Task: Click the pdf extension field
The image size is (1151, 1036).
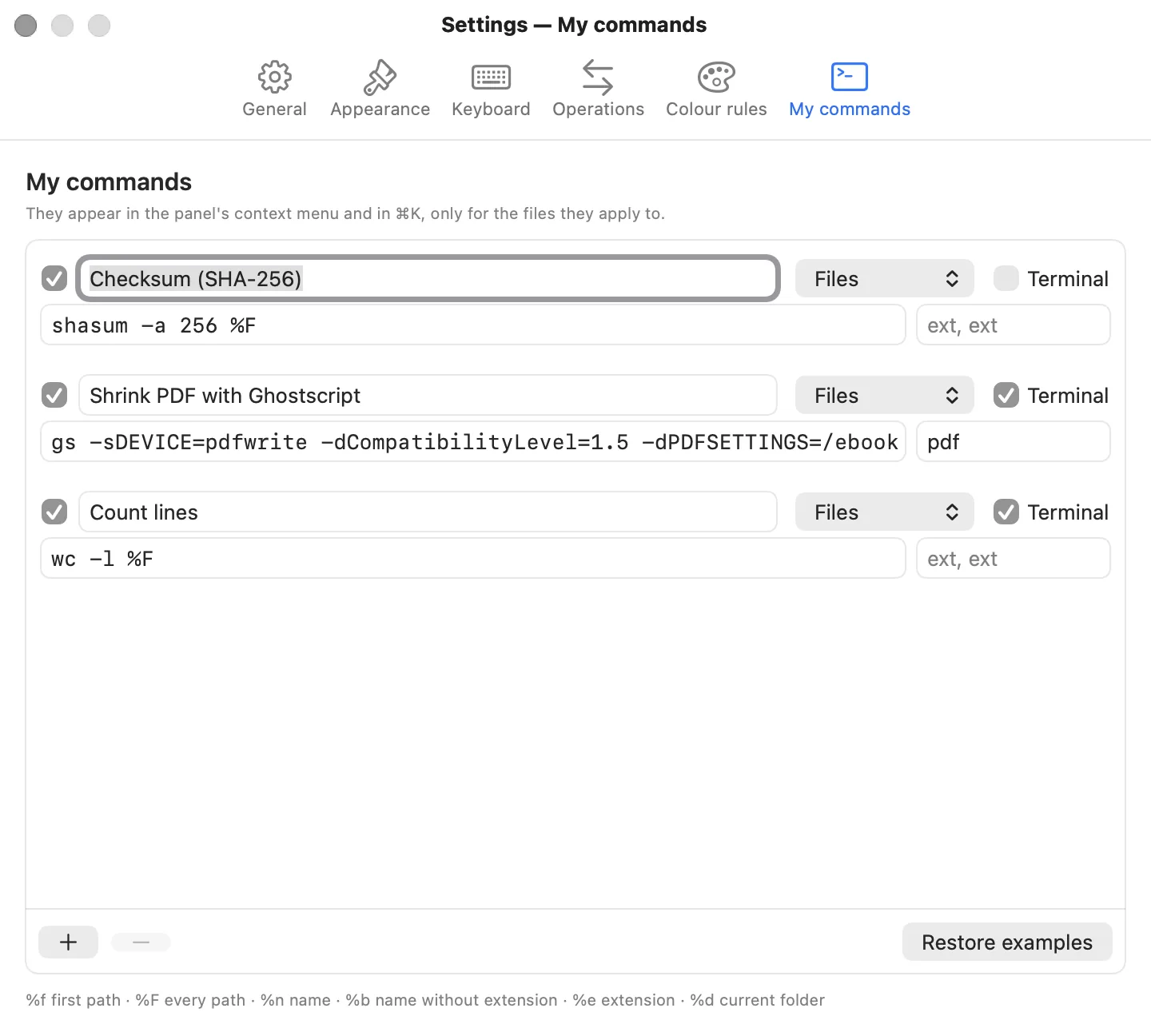Action: (1014, 442)
